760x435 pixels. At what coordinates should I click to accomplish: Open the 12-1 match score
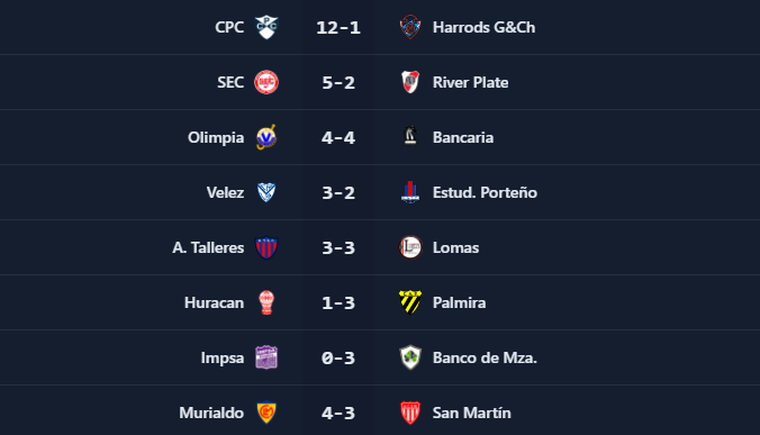tap(340, 27)
